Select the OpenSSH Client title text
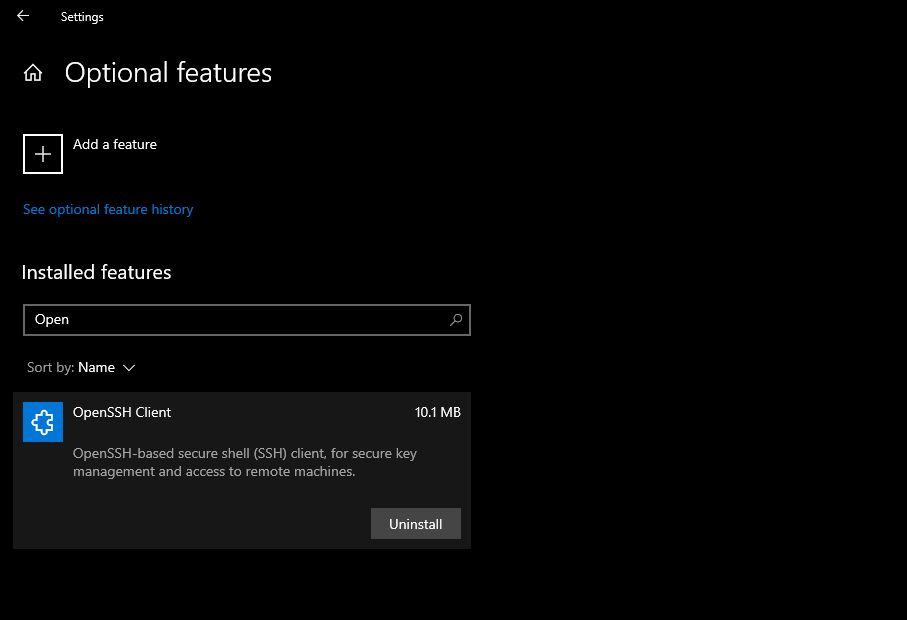Viewport: 907px width, 620px height. pyautogui.click(x=122, y=412)
